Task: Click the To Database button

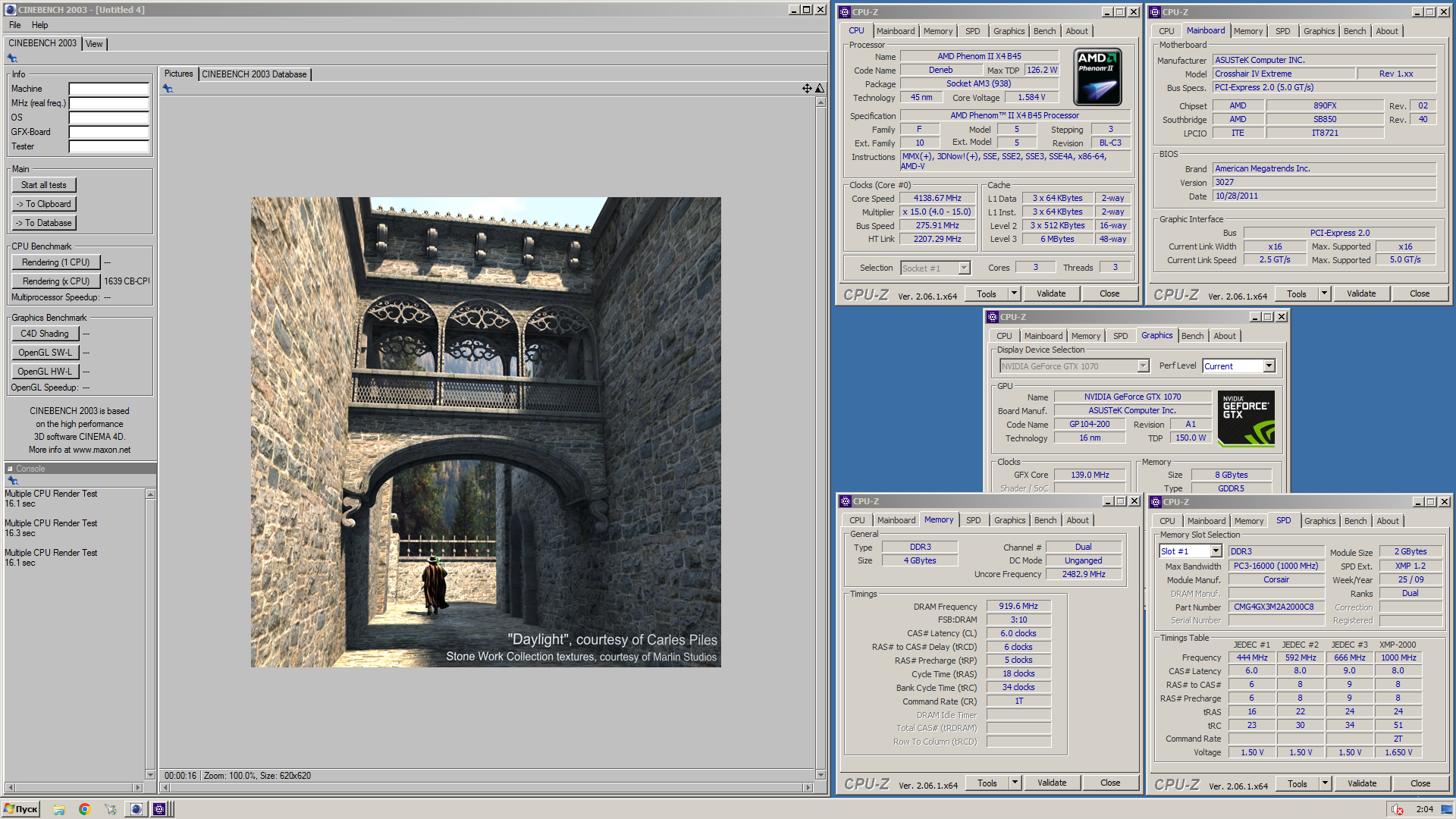Action: (x=44, y=223)
